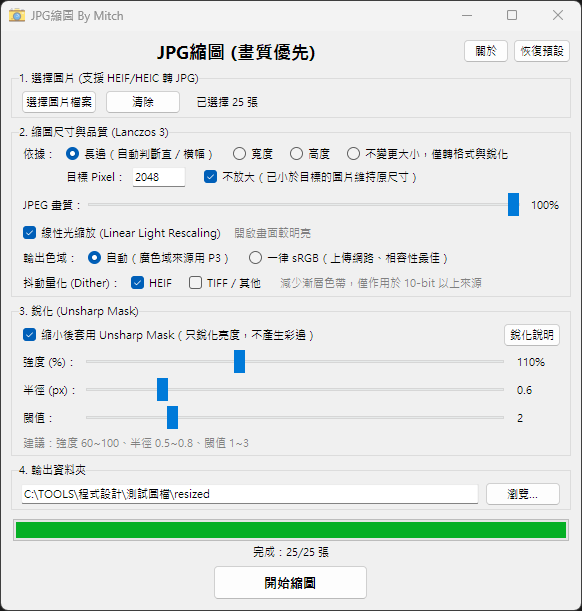Image resolution: width=582 pixels, height=611 pixels.
Task: Click the 閾值 threshold slider handle
Action: pyautogui.click(x=173, y=417)
